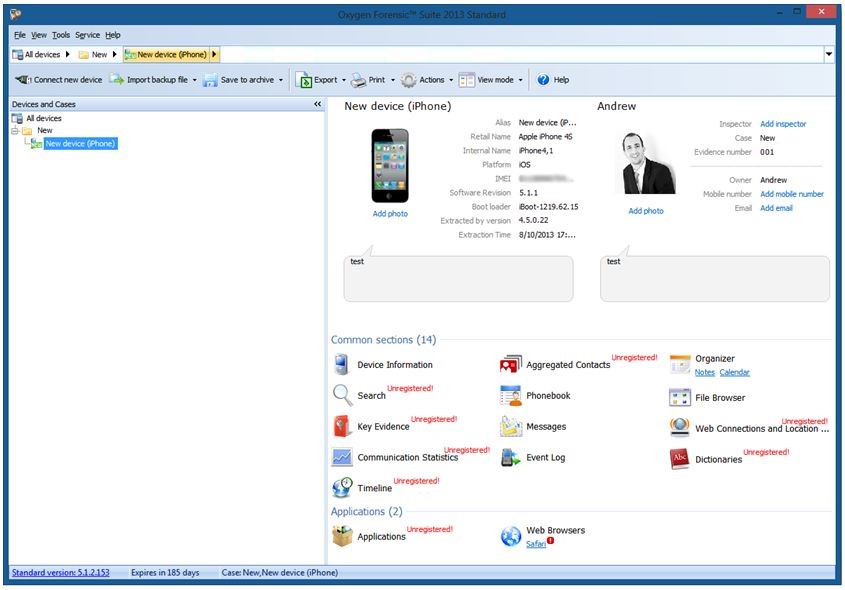Screen dimensions: 845x590
Task: Open the Search magnifier icon
Action: pos(342,395)
